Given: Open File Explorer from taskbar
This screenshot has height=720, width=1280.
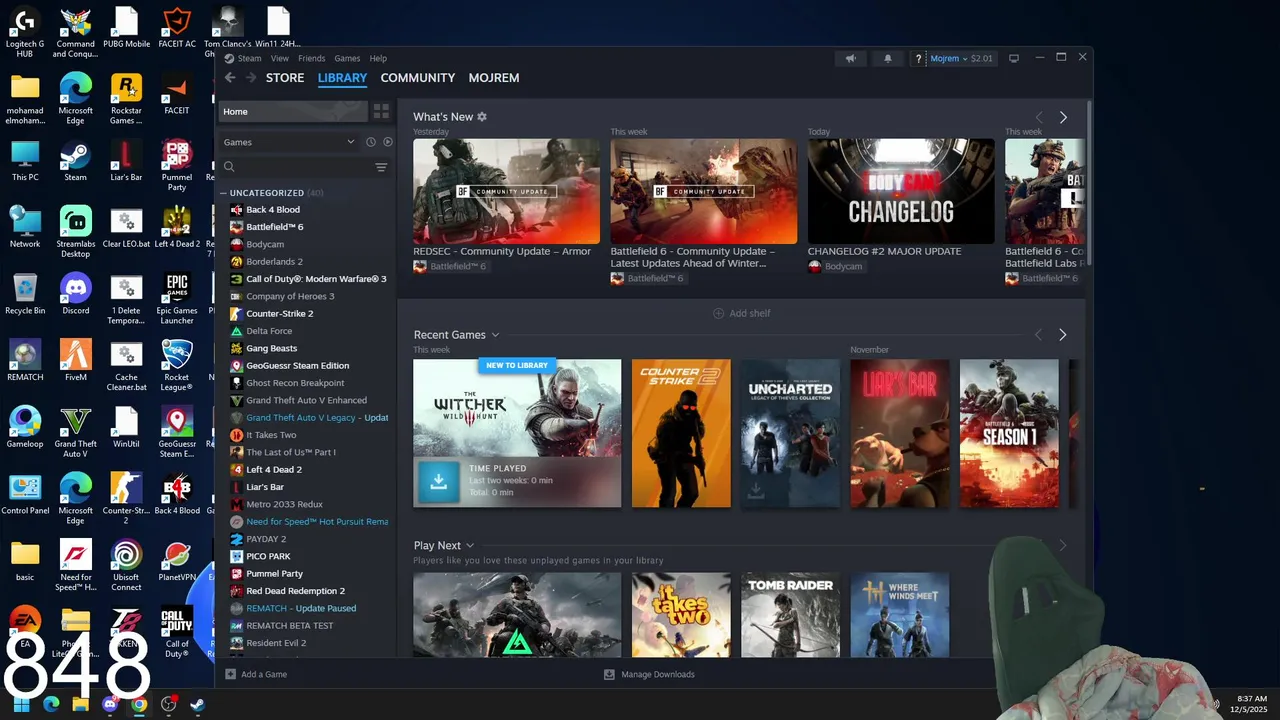Looking at the screenshot, I should tap(80, 704).
